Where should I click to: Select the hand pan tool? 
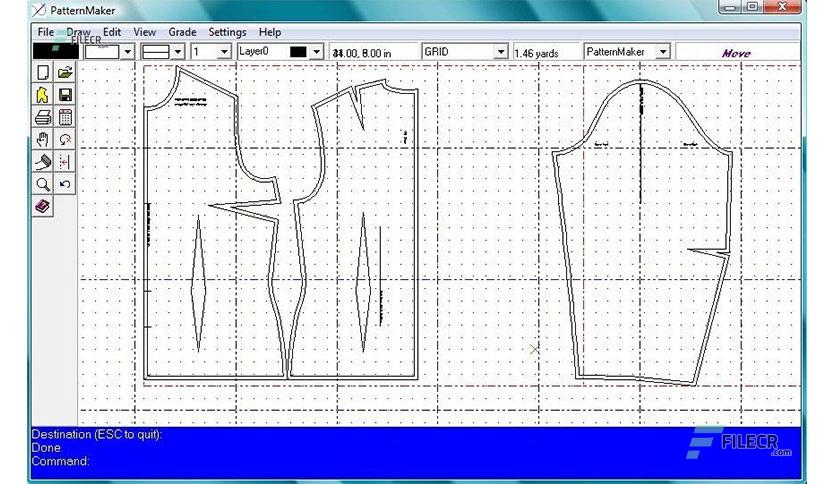(43, 140)
